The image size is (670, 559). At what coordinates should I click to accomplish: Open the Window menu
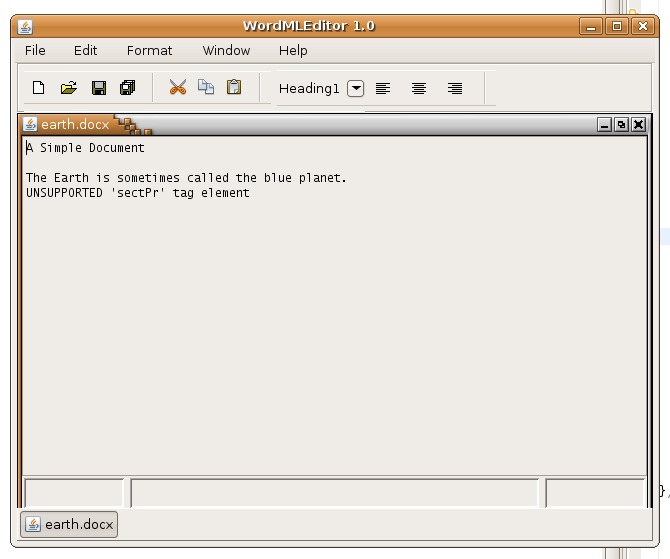[226, 50]
